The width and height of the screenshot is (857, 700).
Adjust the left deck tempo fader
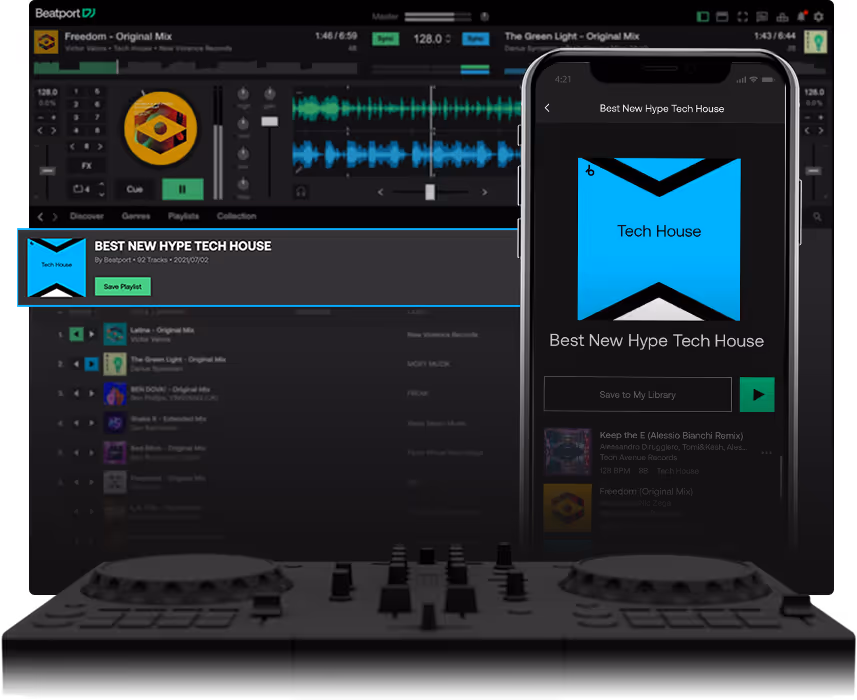tap(48, 170)
